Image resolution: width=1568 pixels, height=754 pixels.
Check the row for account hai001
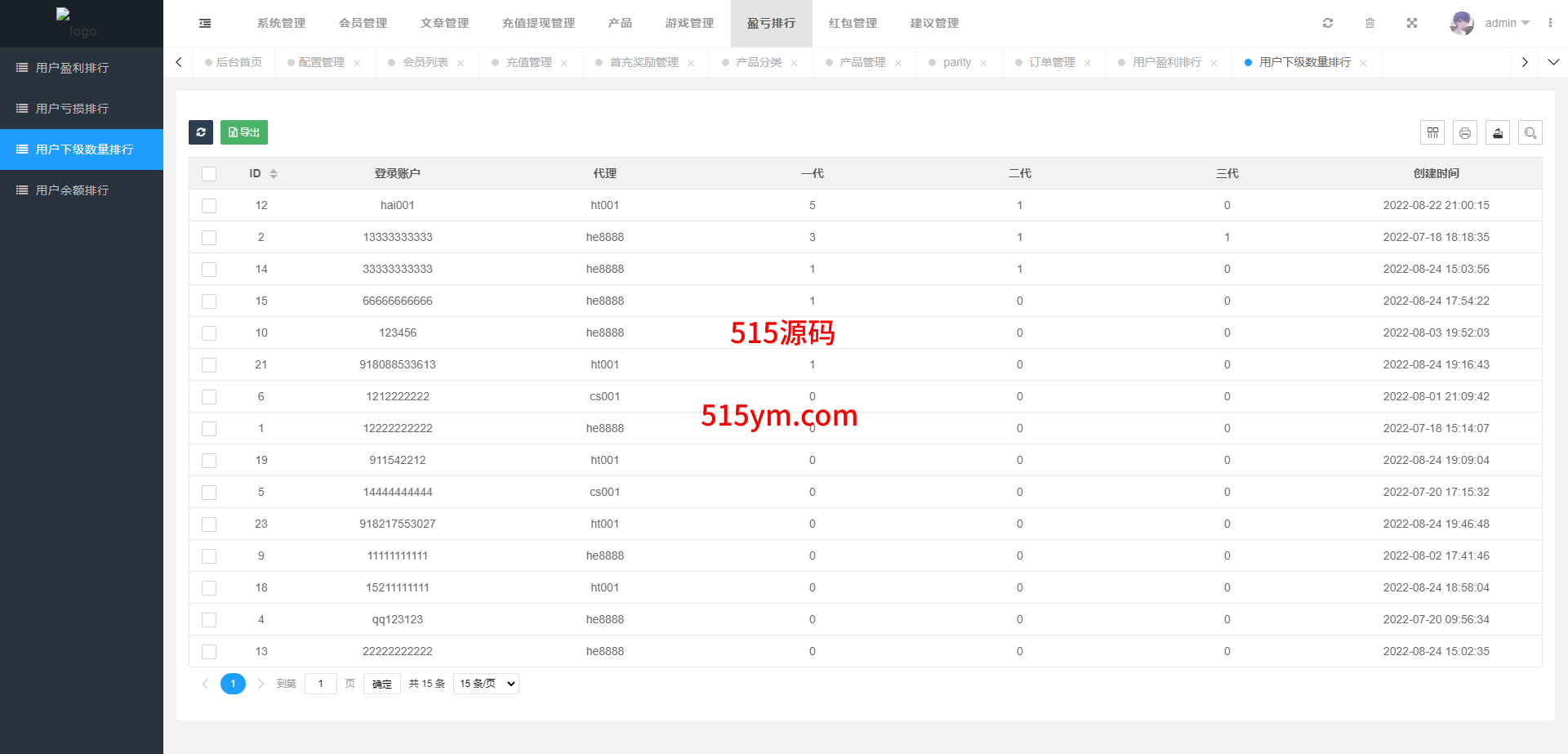209,206
